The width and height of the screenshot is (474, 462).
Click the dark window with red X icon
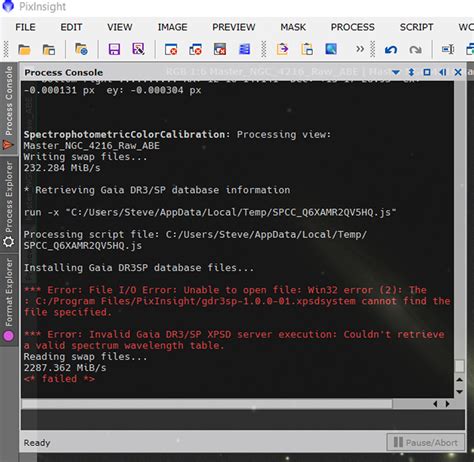[220, 49]
